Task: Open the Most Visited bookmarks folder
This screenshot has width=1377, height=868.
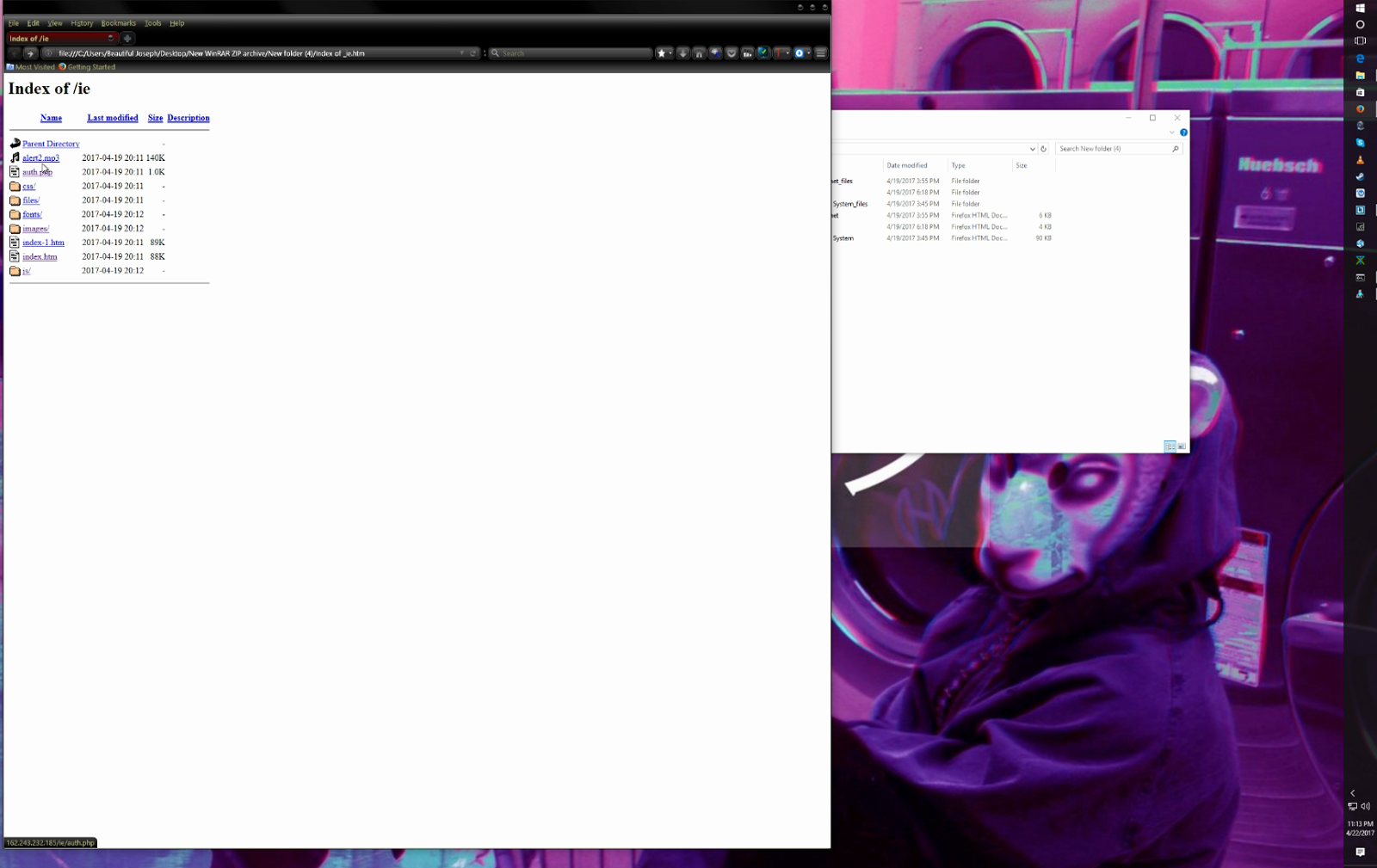Action: pyautogui.click(x=31, y=67)
